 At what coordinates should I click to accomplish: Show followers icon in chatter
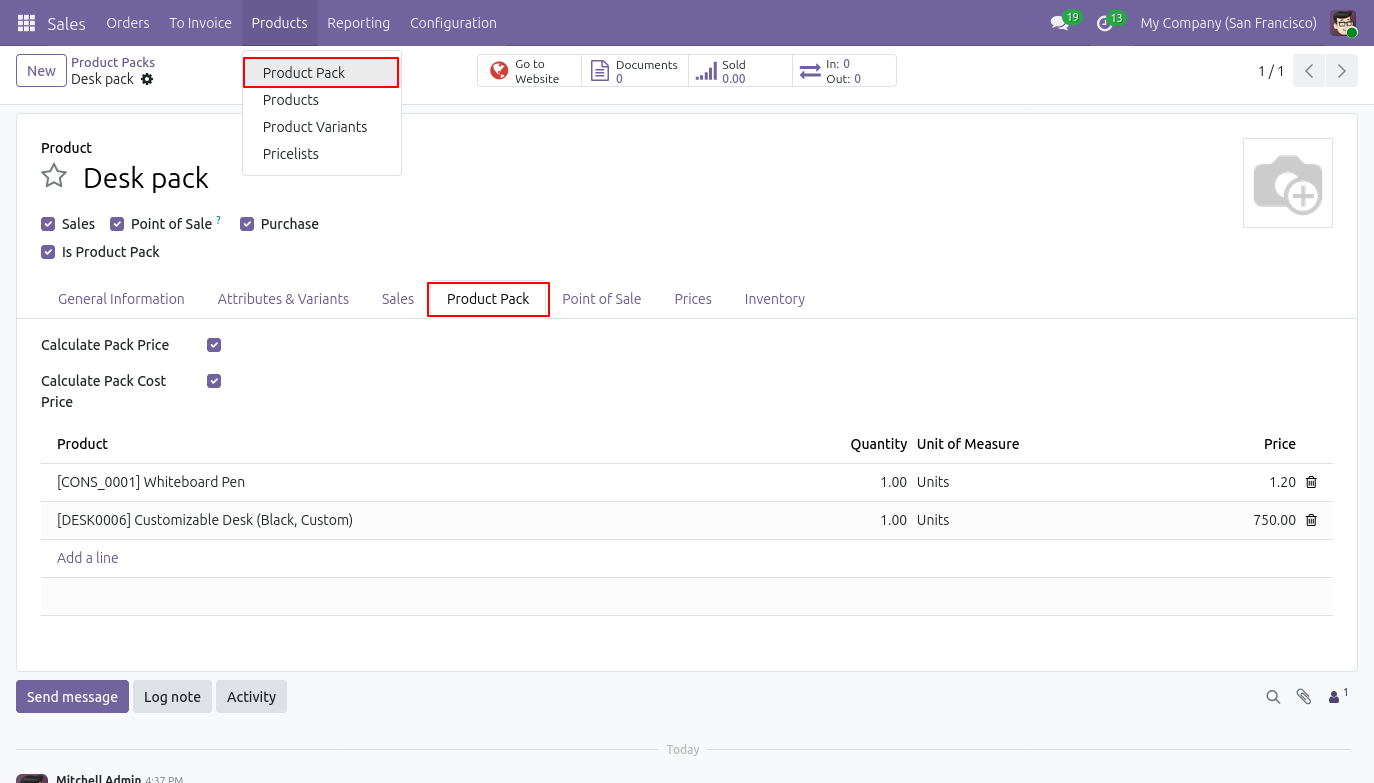tap(1338, 696)
